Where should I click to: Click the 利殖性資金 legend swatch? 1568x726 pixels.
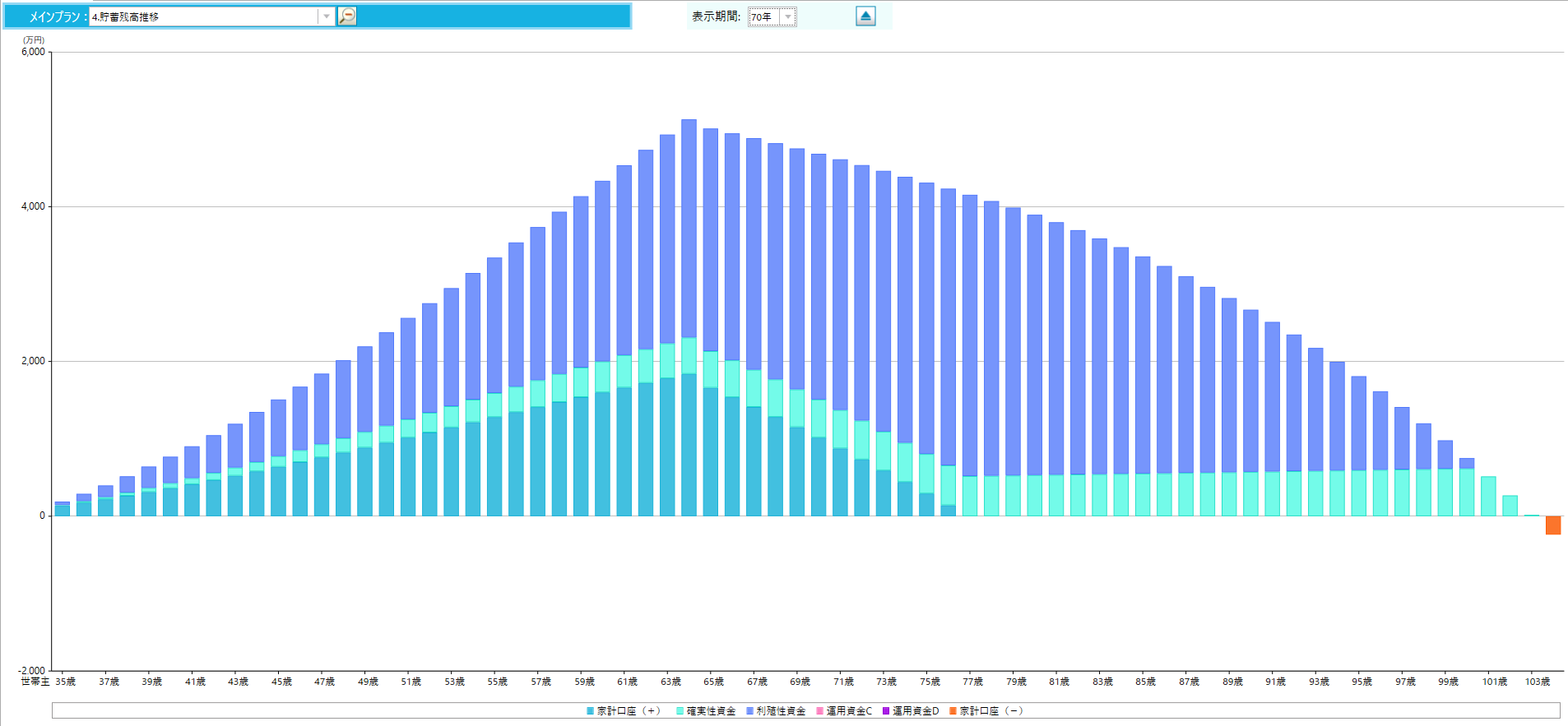[x=749, y=711]
